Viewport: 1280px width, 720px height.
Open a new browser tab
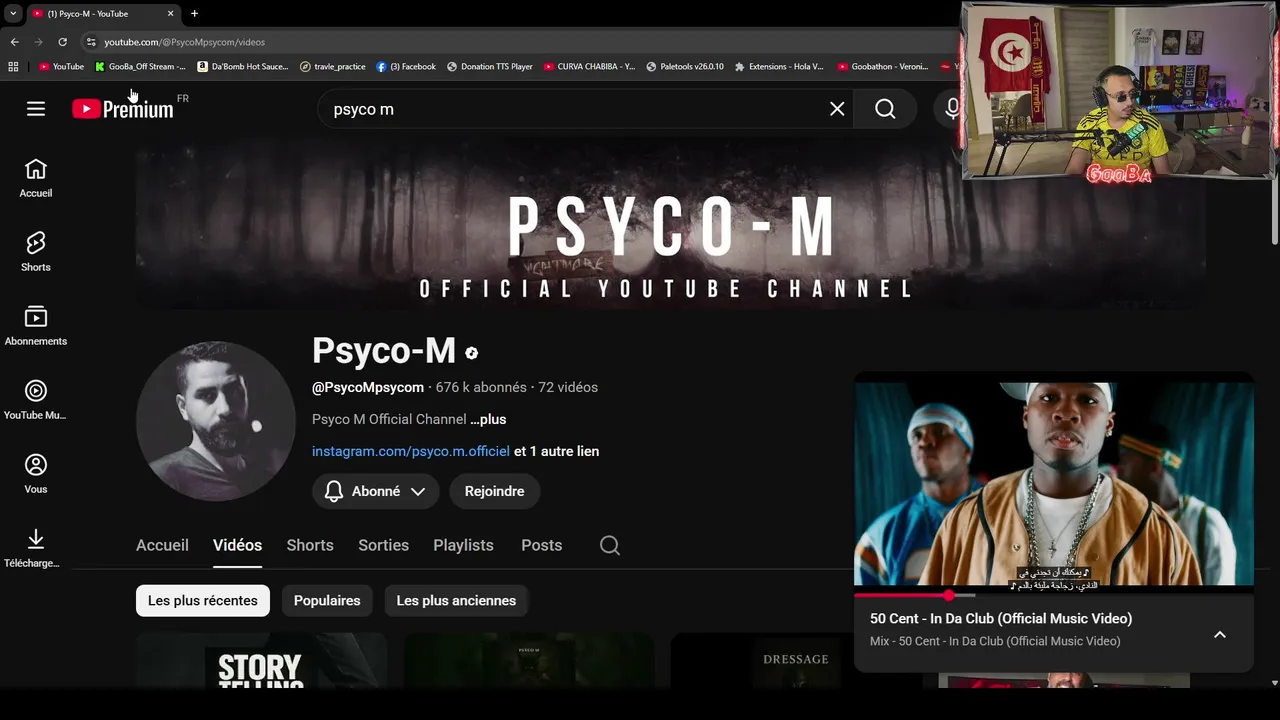tap(194, 14)
